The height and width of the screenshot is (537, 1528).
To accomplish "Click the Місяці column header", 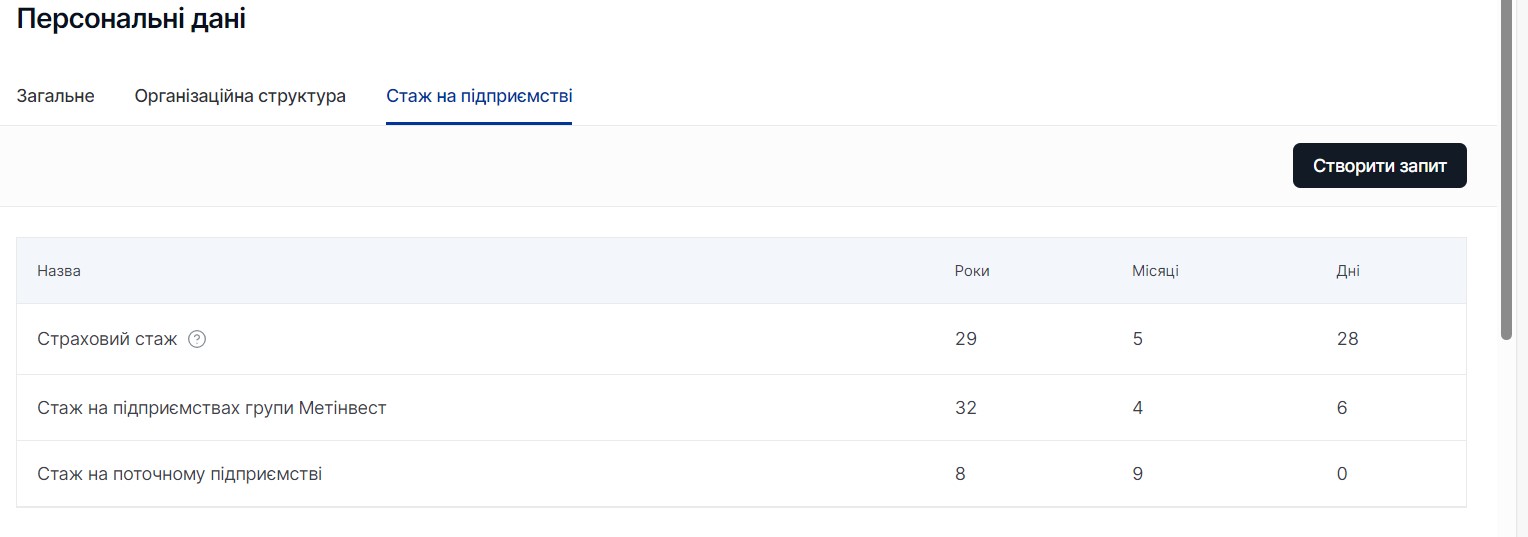I will pos(1155,271).
